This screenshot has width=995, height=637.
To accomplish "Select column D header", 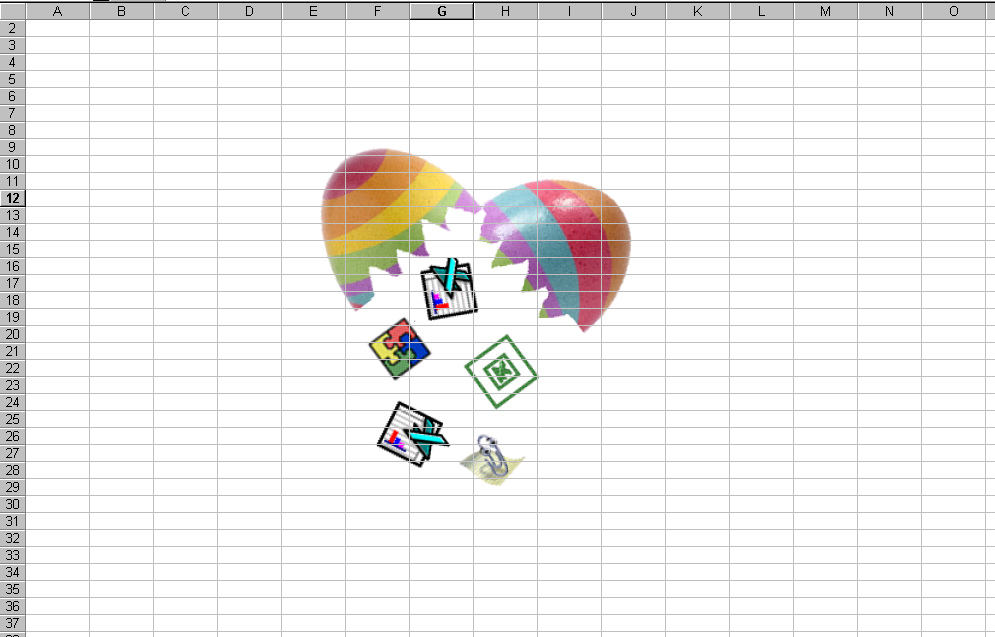I will [x=249, y=11].
